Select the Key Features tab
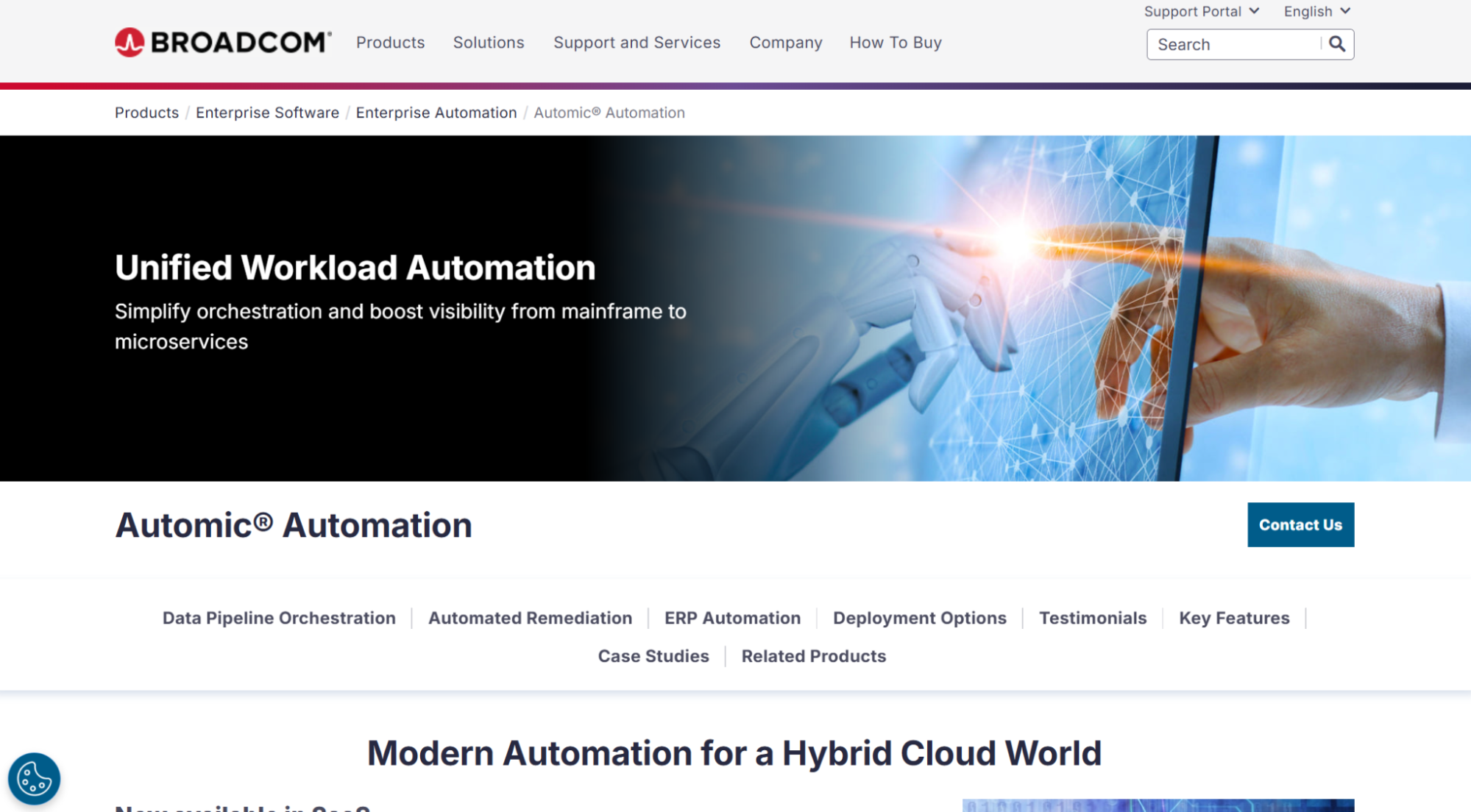 click(1233, 618)
